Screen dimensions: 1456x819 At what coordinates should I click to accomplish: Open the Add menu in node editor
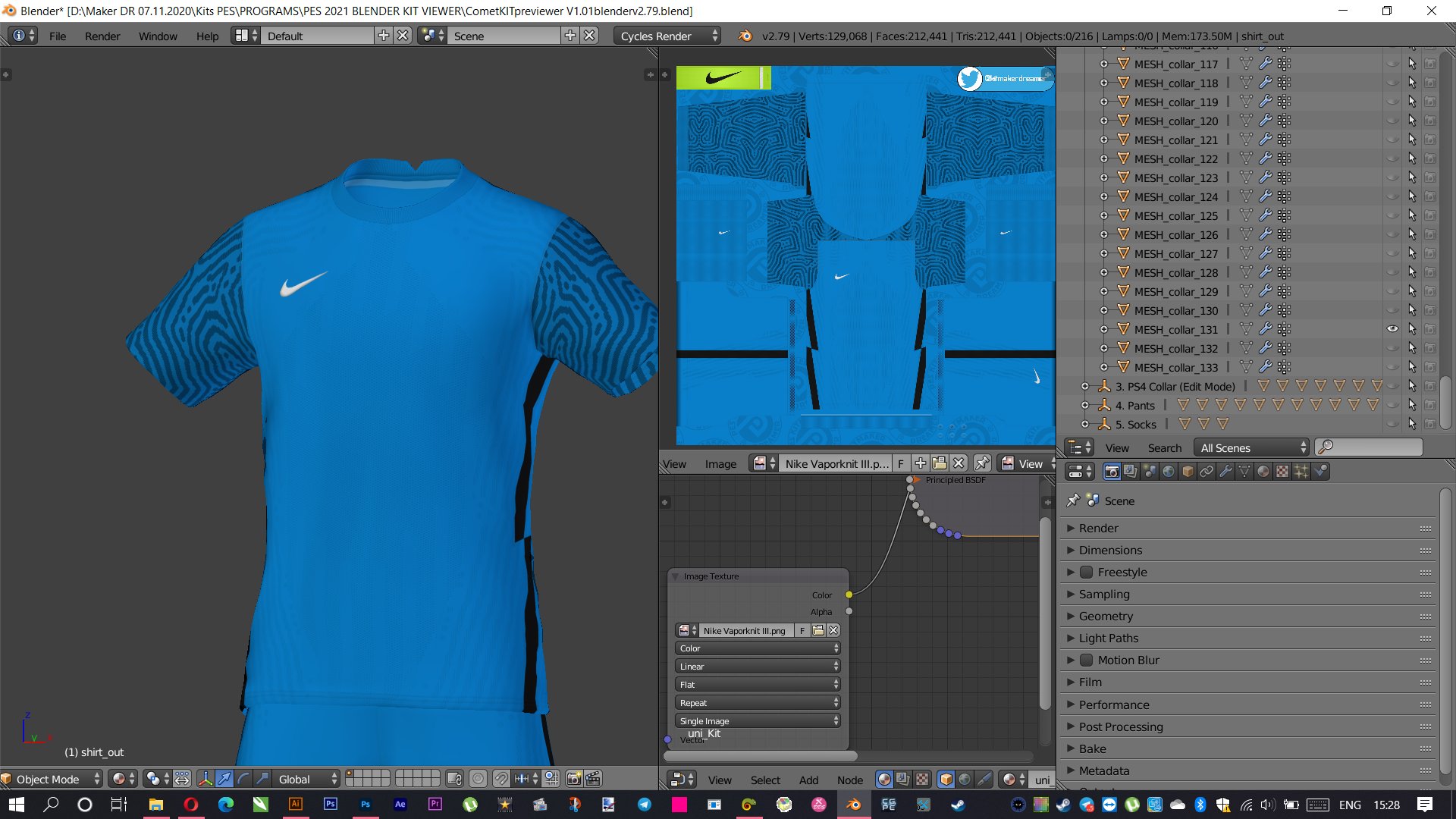click(x=808, y=780)
